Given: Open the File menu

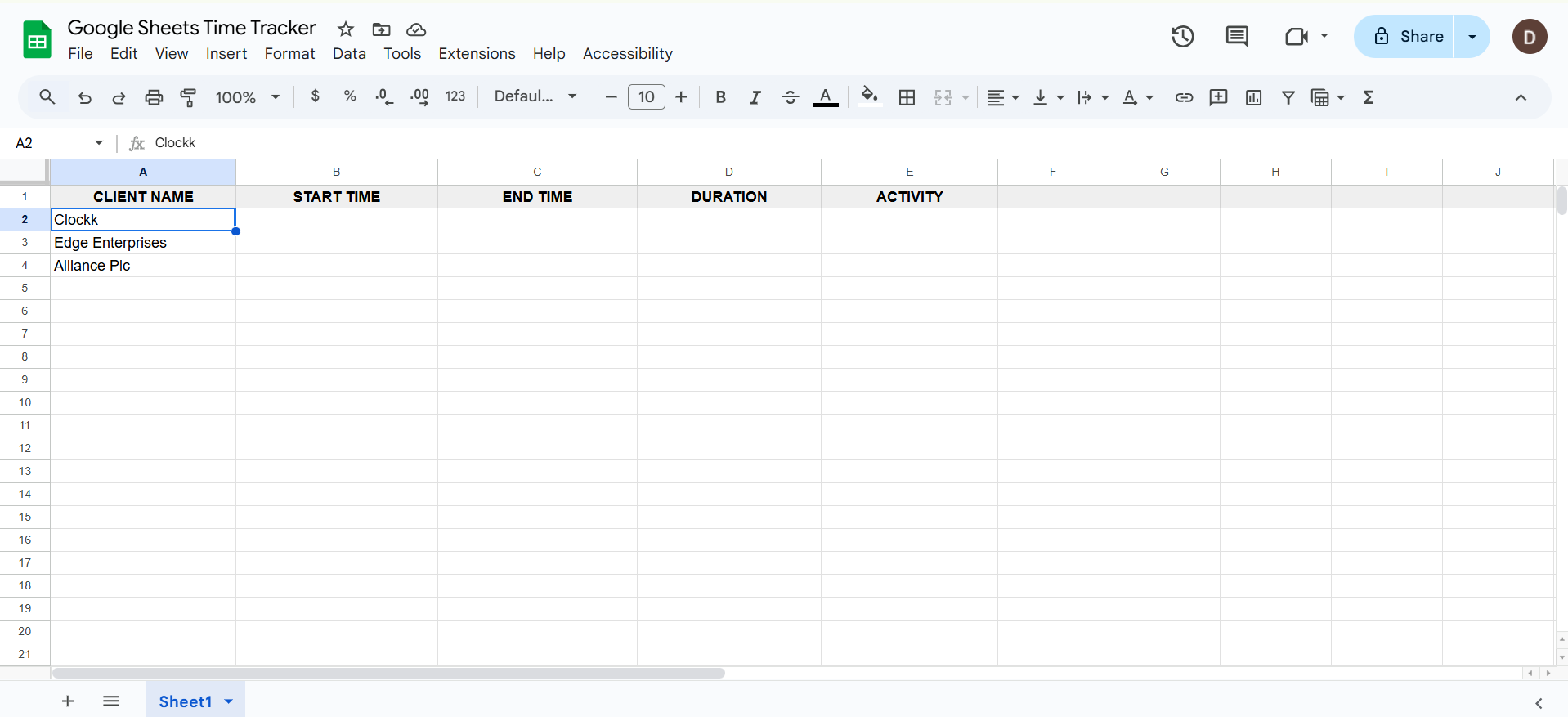Looking at the screenshot, I should [80, 53].
